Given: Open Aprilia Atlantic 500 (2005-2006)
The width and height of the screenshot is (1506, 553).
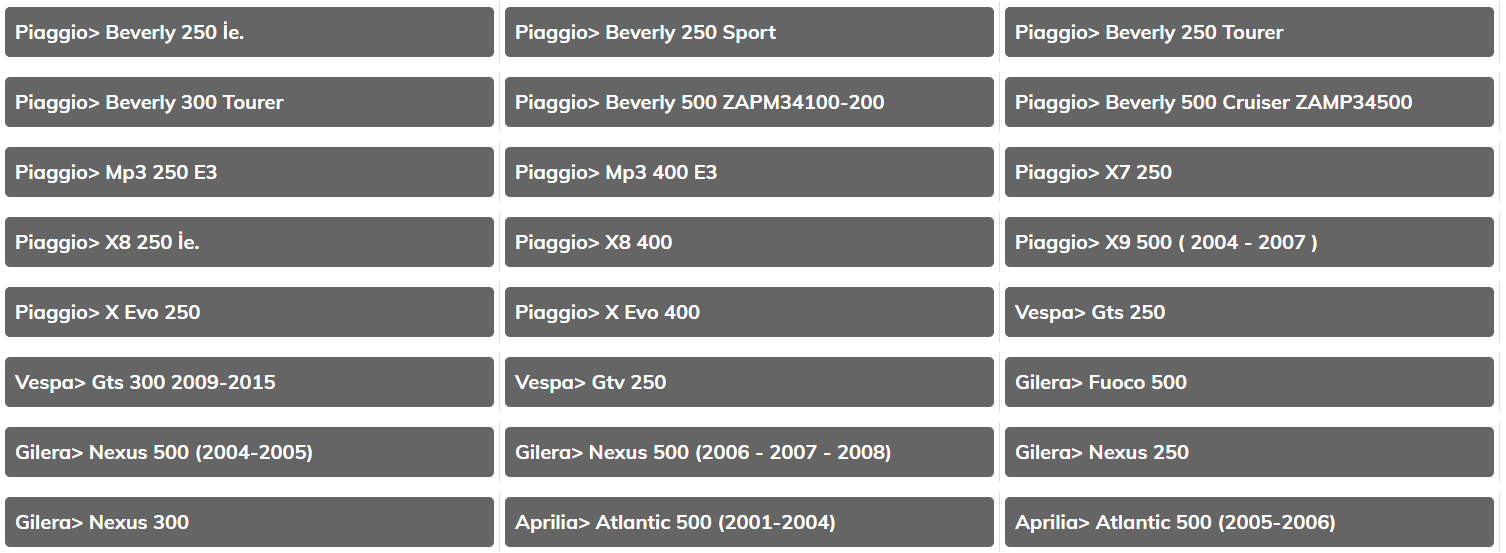Looking at the screenshot, I should coord(1249,522).
